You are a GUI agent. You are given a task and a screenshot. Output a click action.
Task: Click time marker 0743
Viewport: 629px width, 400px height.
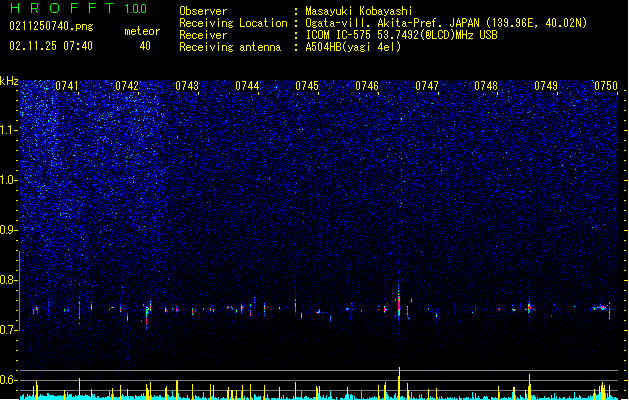point(187,86)
